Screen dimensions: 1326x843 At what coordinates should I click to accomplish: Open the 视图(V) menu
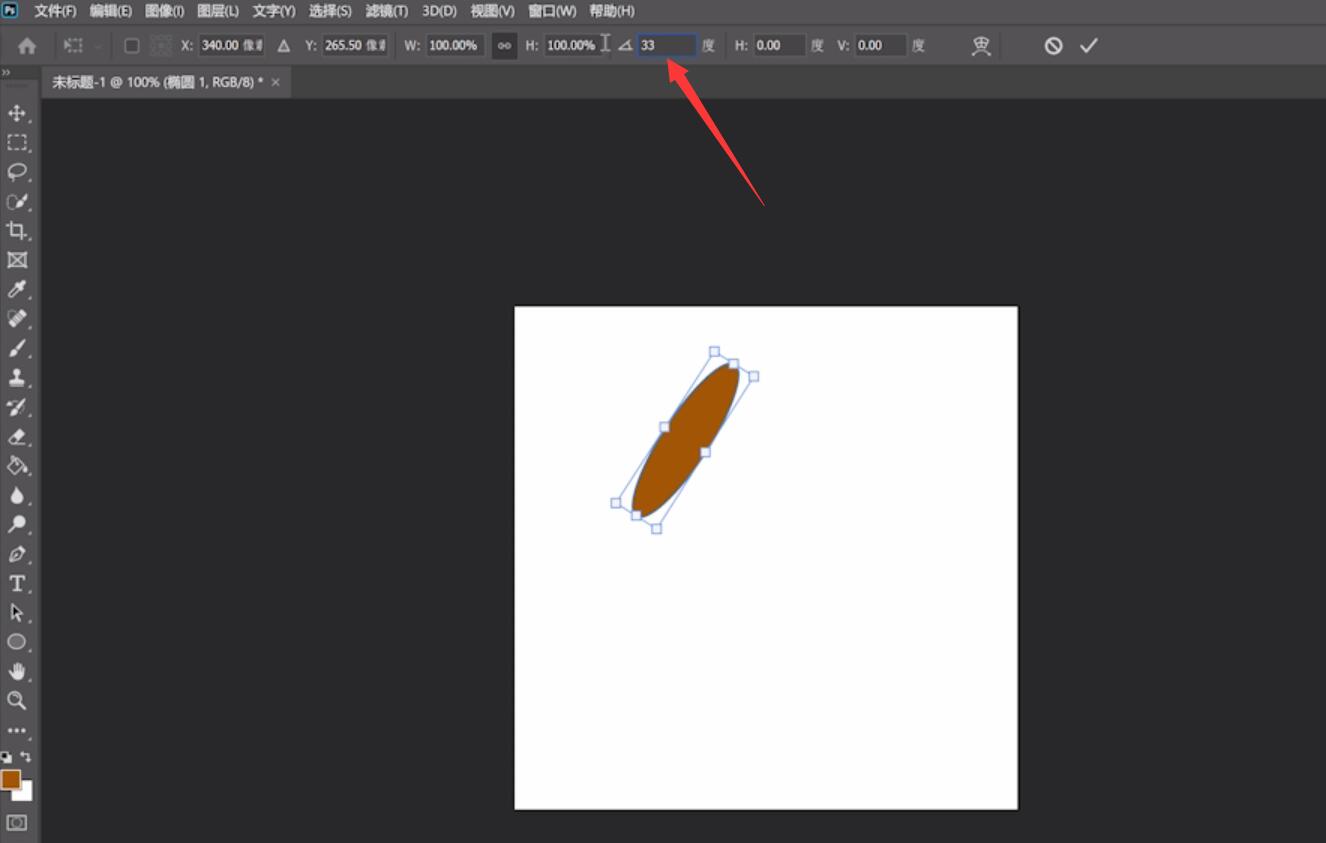pyautogui.click(x=492, y=11)
